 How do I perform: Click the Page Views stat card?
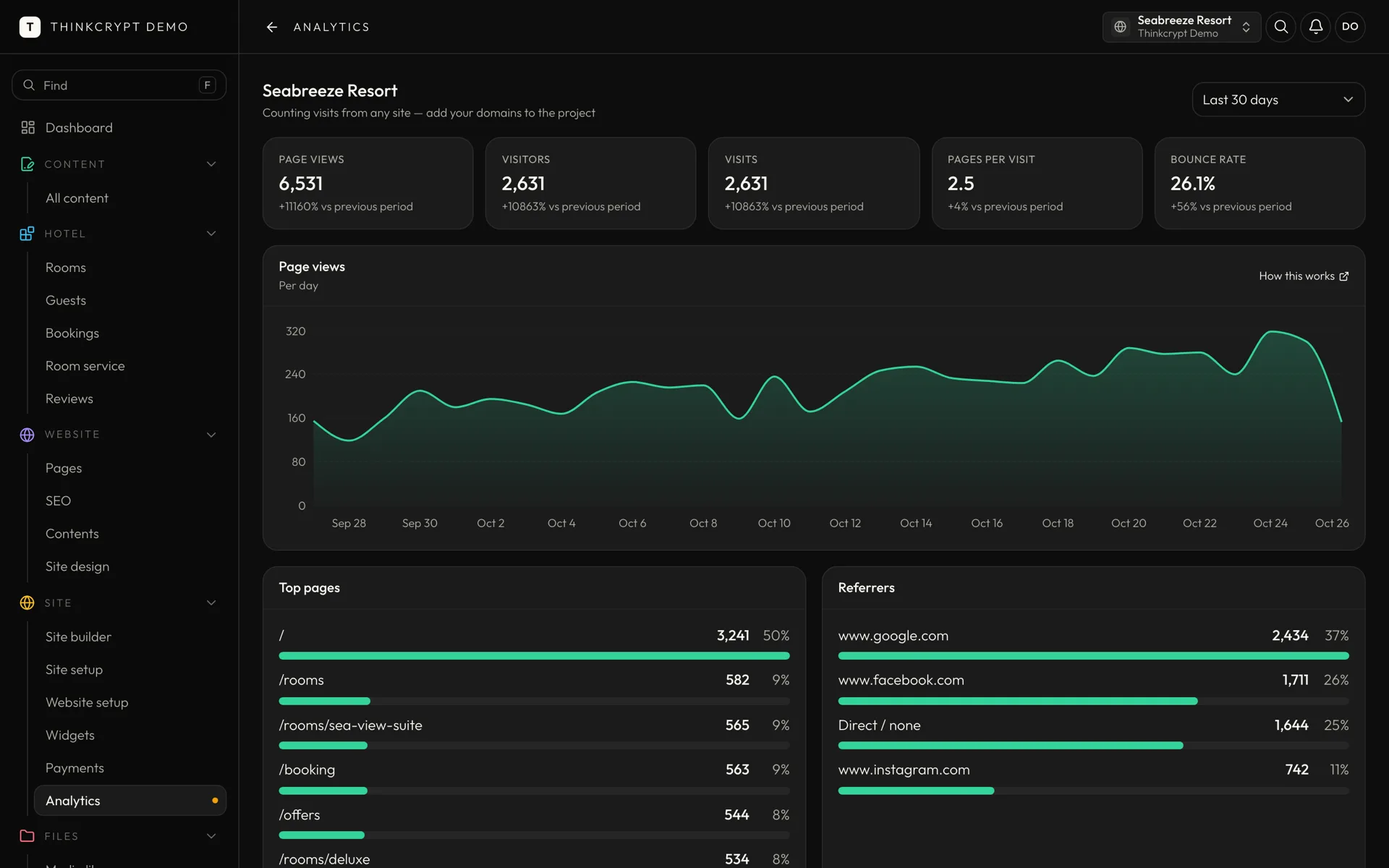tap(368, 184)
